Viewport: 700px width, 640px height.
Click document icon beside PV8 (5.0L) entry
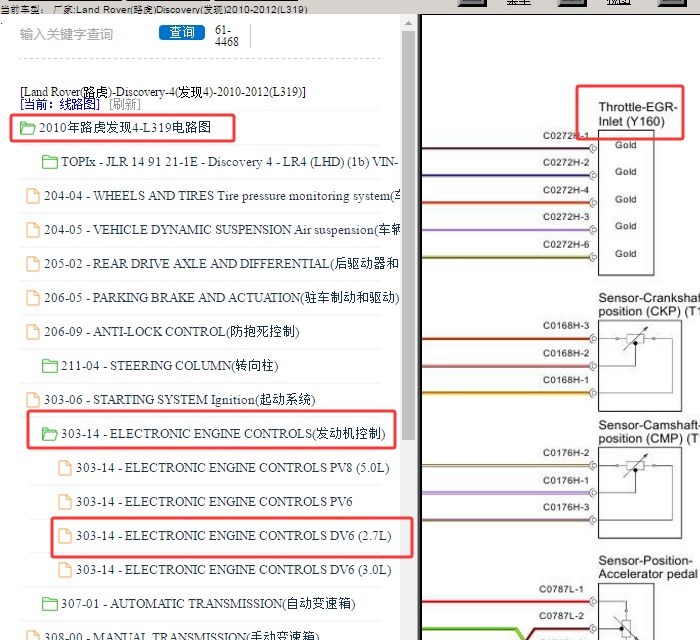(x=65, y=467)
